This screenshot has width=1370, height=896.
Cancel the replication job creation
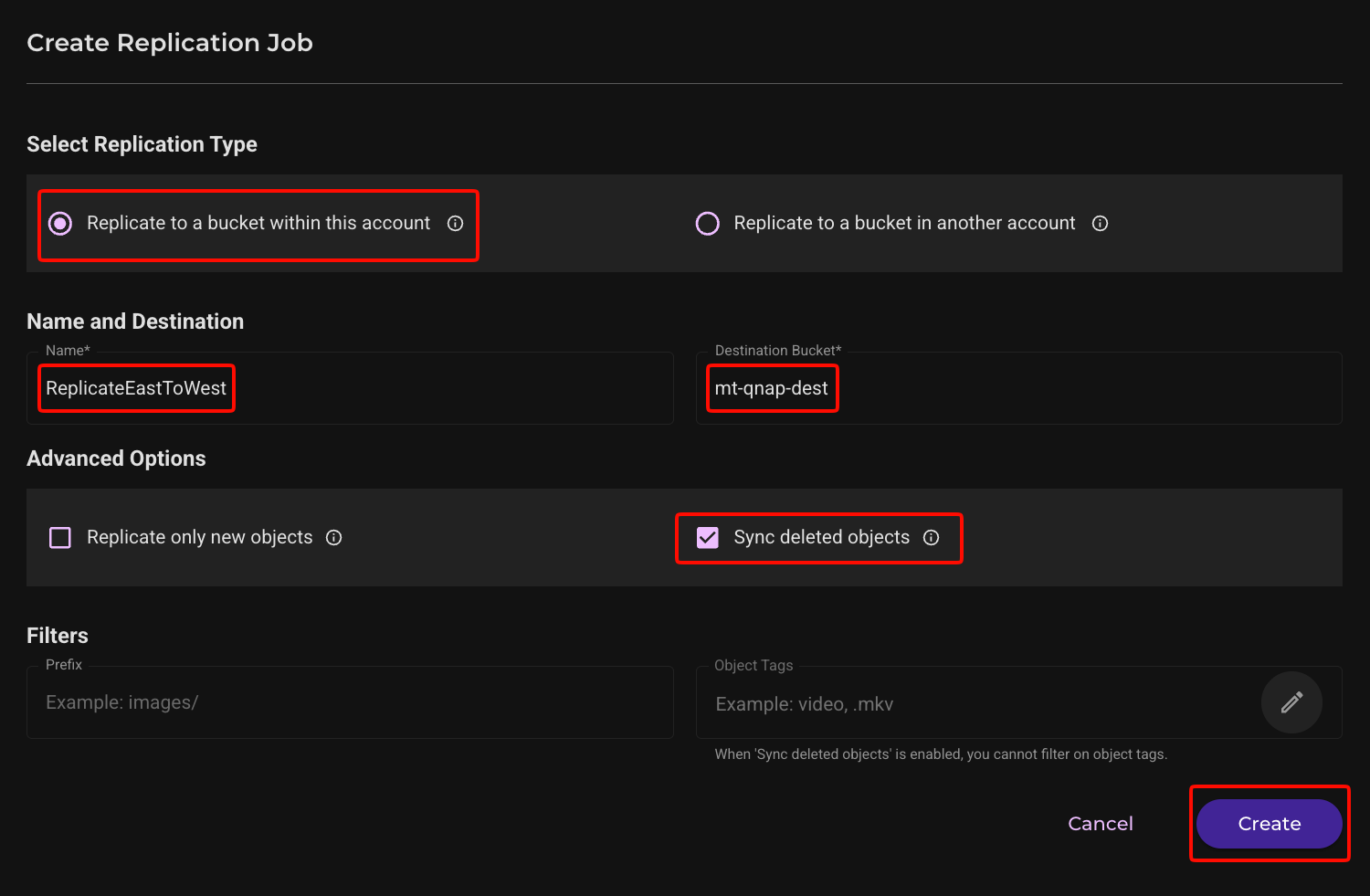[x=1101, y=824]
